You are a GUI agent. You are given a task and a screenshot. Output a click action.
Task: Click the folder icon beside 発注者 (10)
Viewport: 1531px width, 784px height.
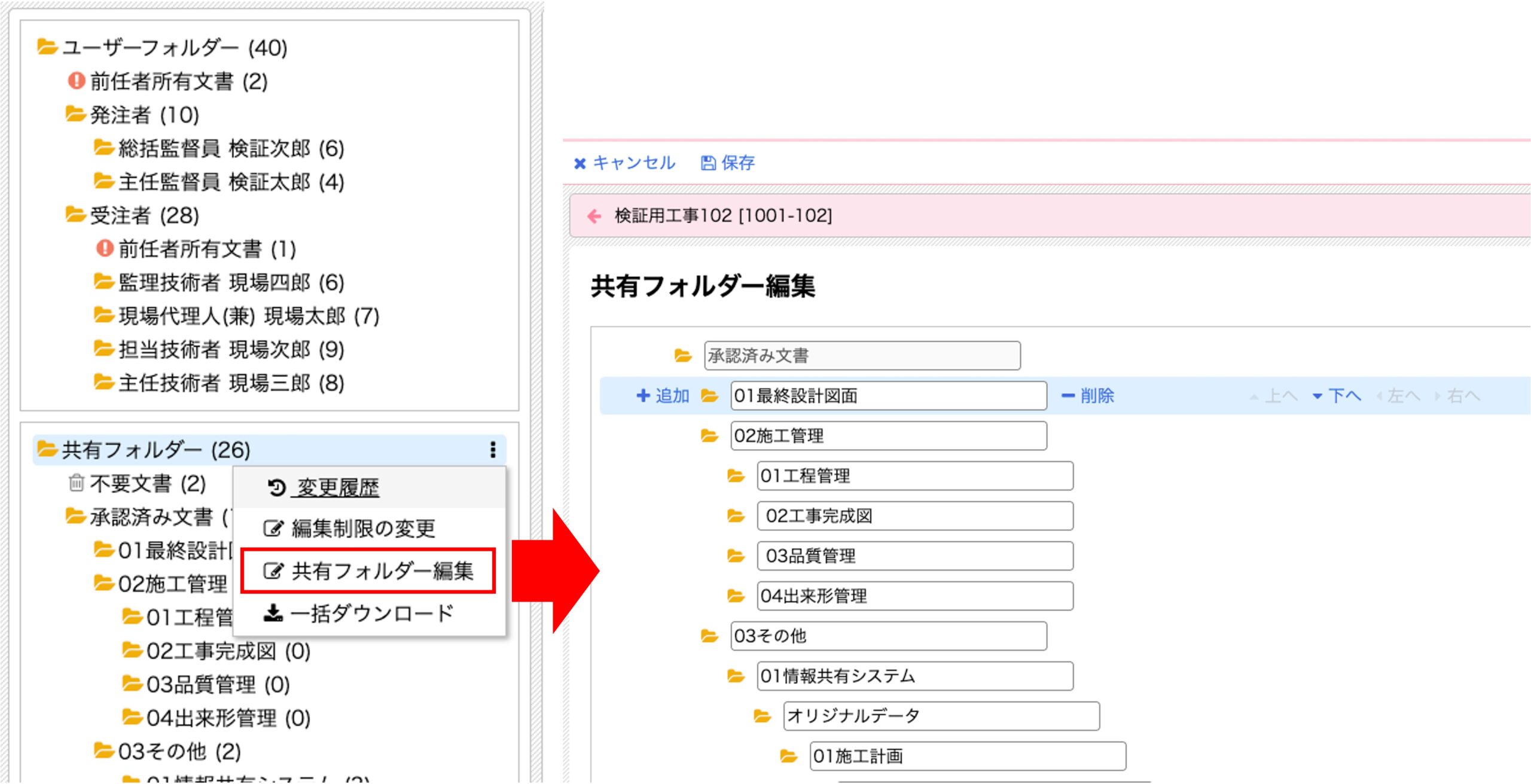[x=75, y=114]
